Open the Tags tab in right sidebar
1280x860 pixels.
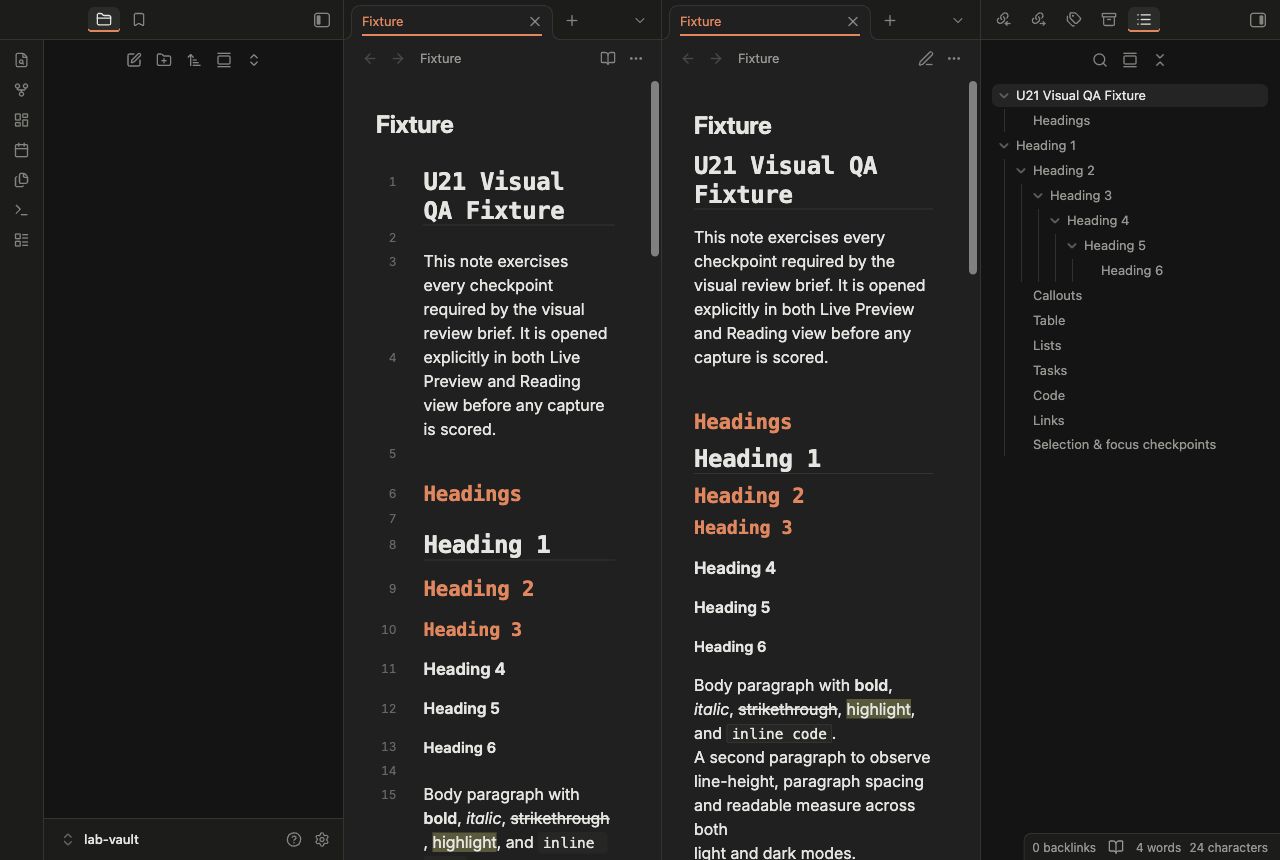(1074, 20)
